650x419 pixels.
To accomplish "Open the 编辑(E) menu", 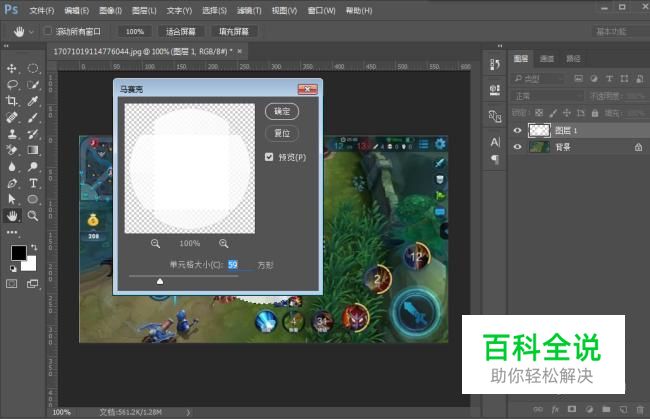I will [x=76, y=10].
